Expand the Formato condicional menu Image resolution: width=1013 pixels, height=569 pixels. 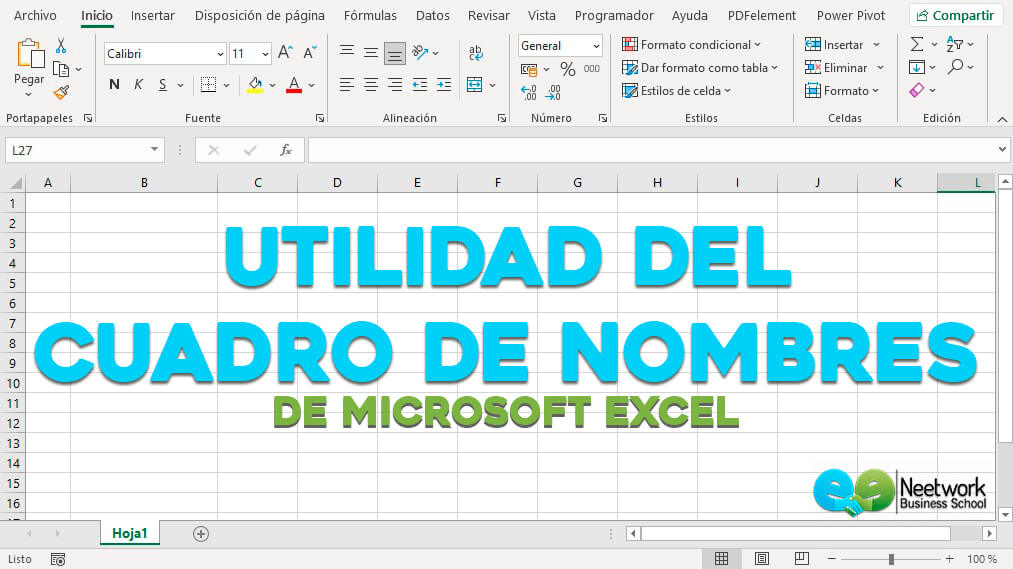pyautogui.click(x=691, y=45)
